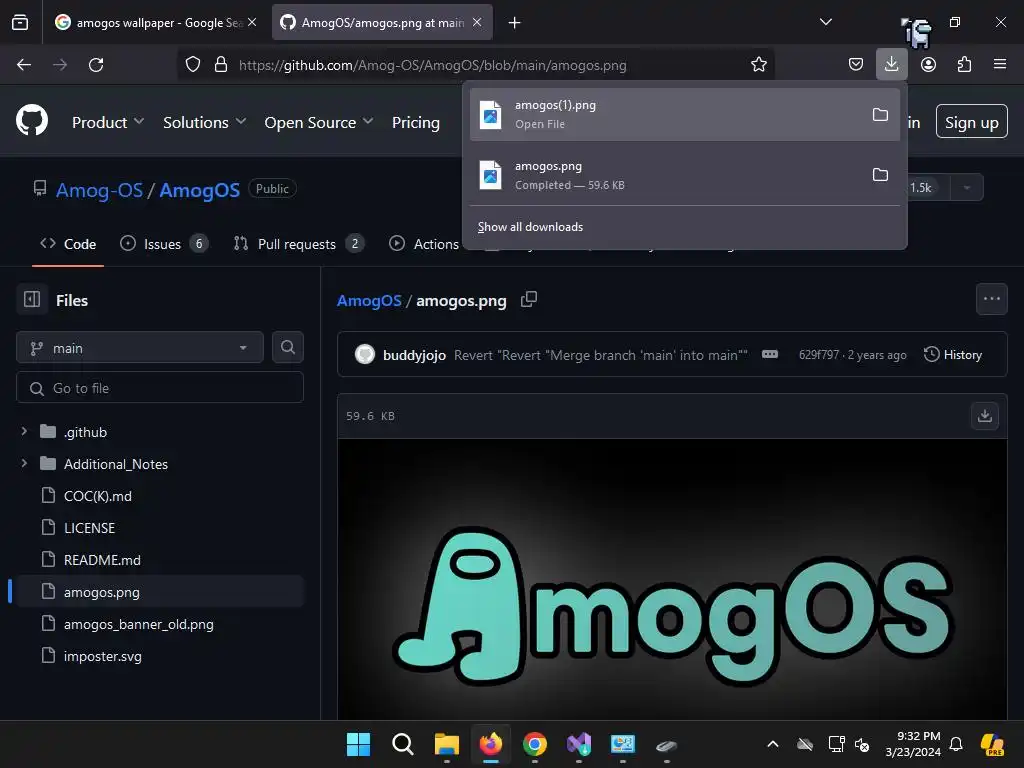The width and height of the screenshot is (1024, 768).
Task: Open more file actions menu
Action: tap(991, 299)
